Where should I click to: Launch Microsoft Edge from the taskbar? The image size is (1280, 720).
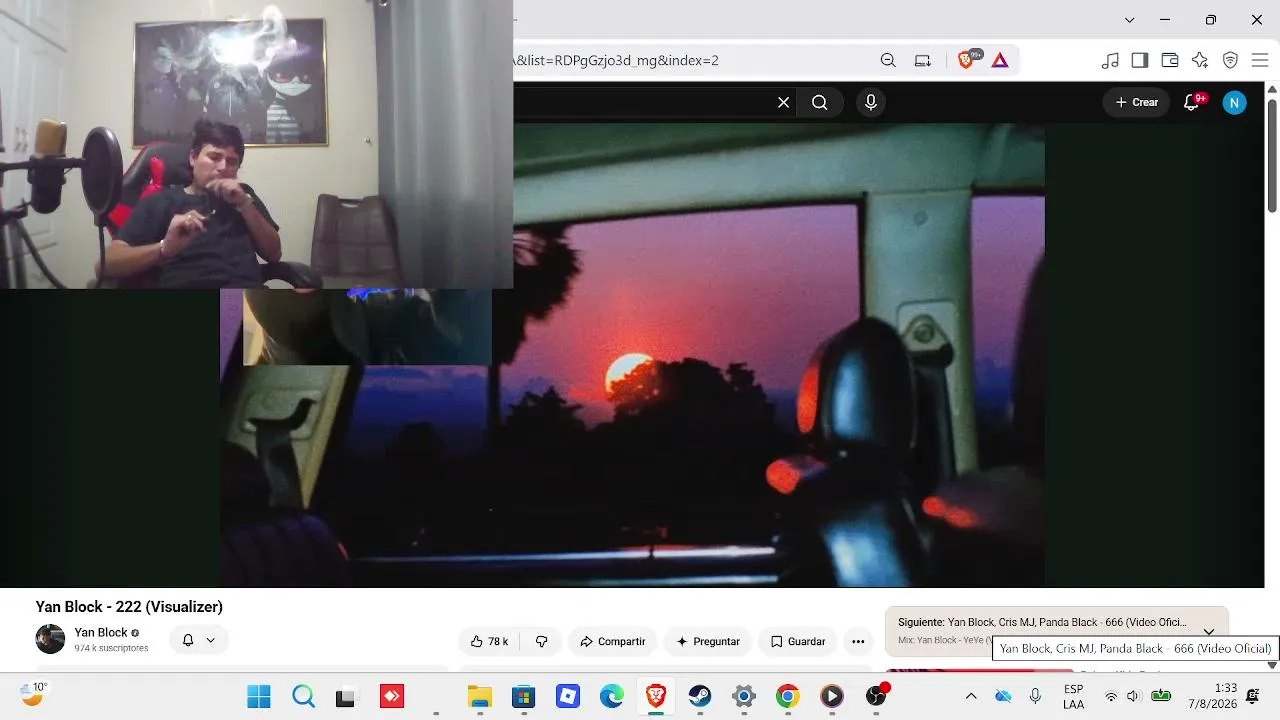[612, 696]
